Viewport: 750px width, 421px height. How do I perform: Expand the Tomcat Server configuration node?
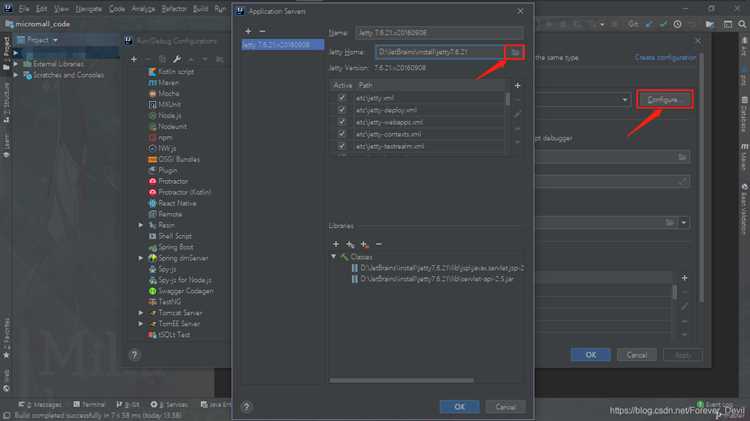click(141, 313)
